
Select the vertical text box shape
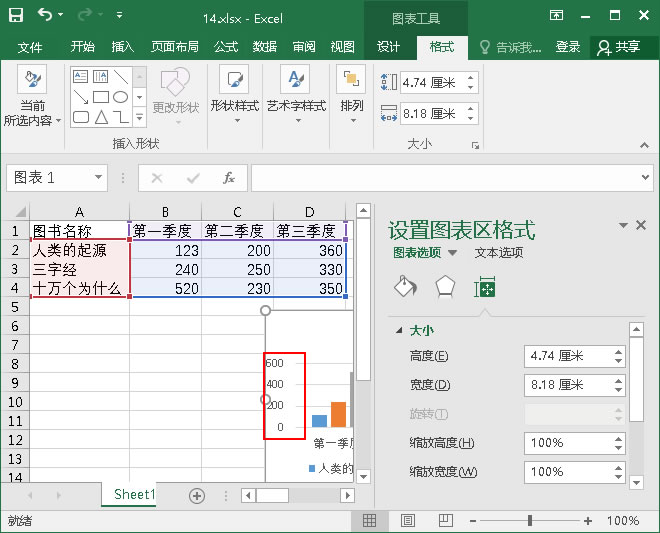pos(101,77)
